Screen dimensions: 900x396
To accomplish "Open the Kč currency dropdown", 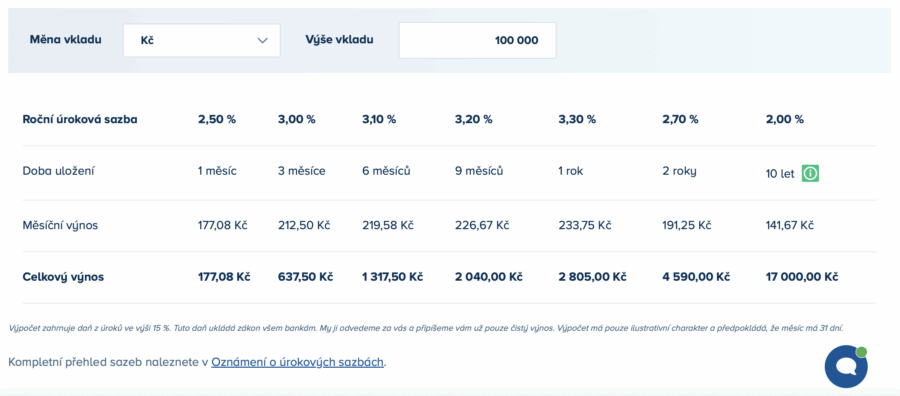I will coord(201,40).
